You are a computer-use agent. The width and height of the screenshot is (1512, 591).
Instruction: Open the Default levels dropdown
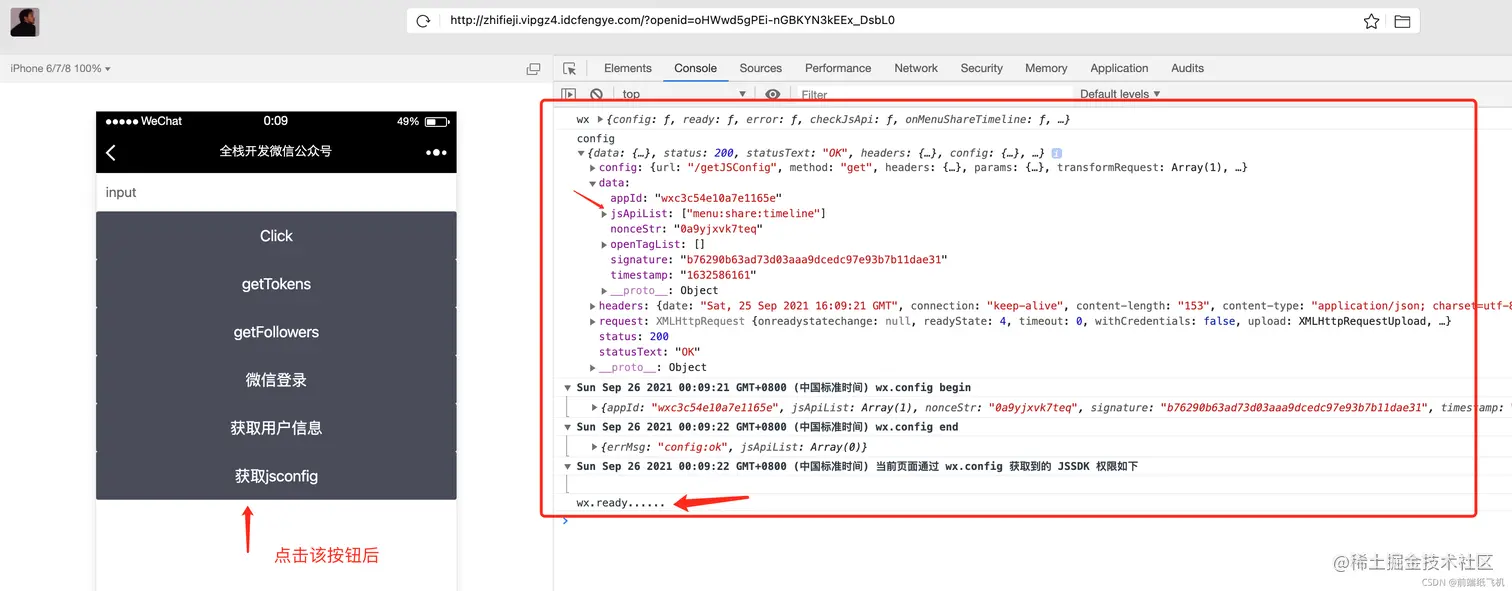1120,94
